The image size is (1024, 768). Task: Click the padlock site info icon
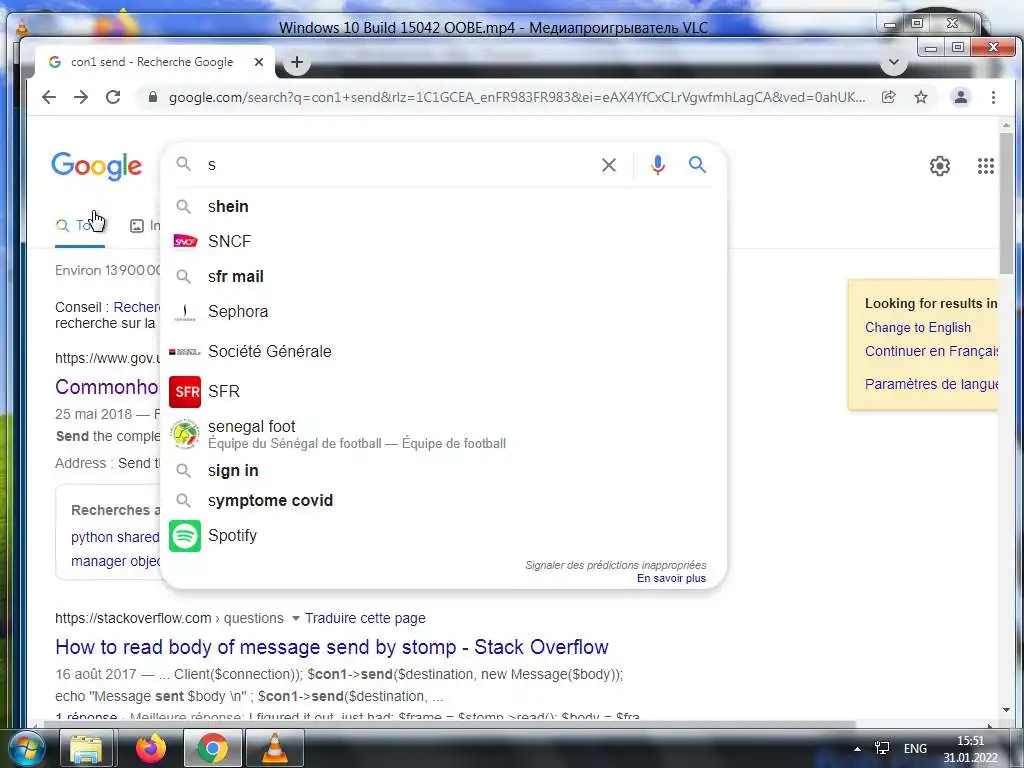[153, 97]
